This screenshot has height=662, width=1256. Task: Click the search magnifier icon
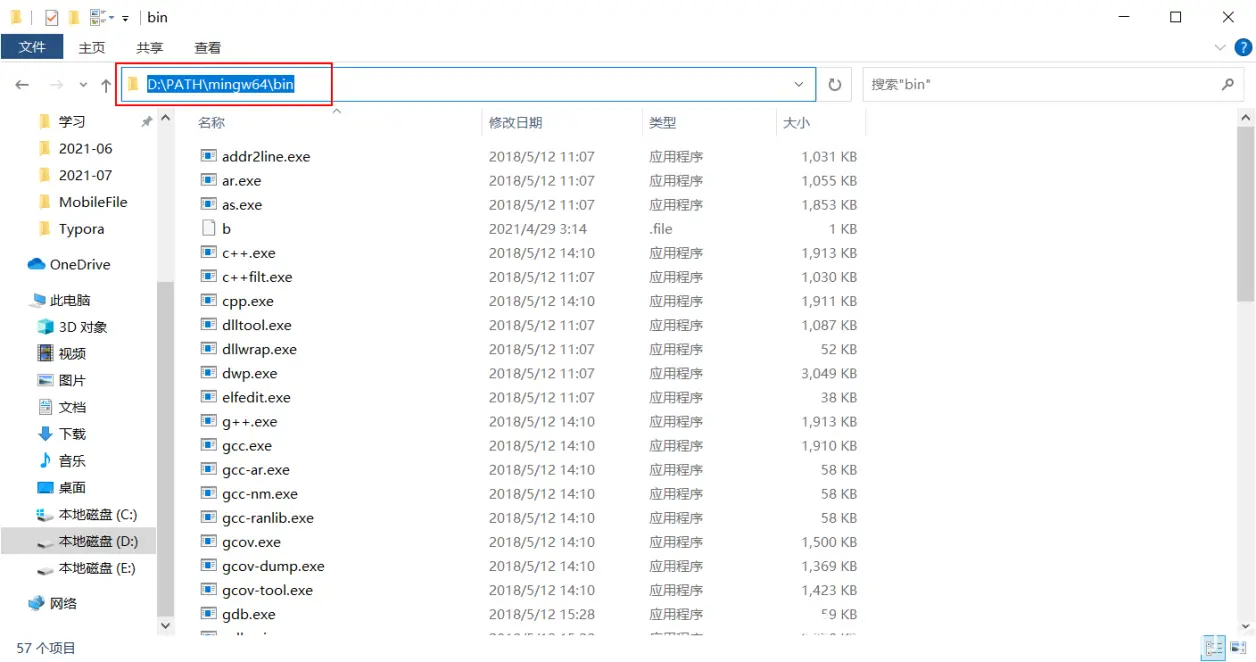(x=1228, y=84)
